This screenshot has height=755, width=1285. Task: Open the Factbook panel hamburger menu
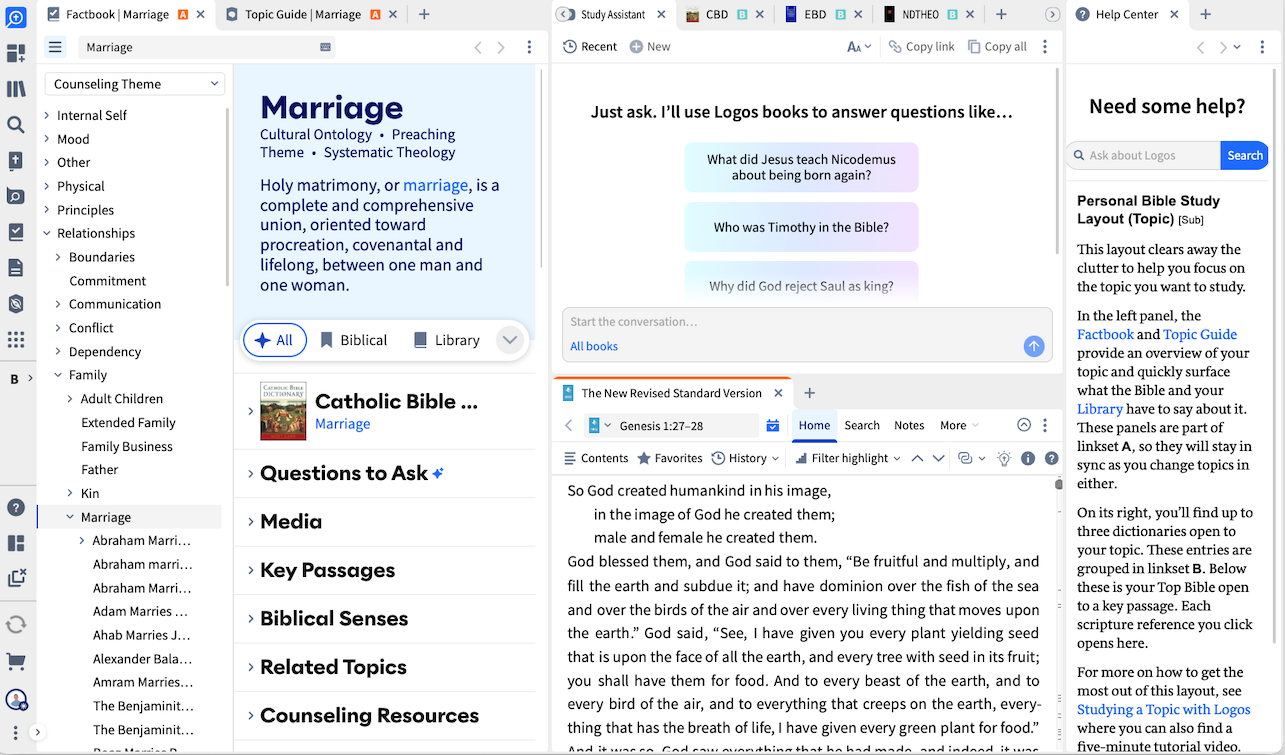click(55, 47)
